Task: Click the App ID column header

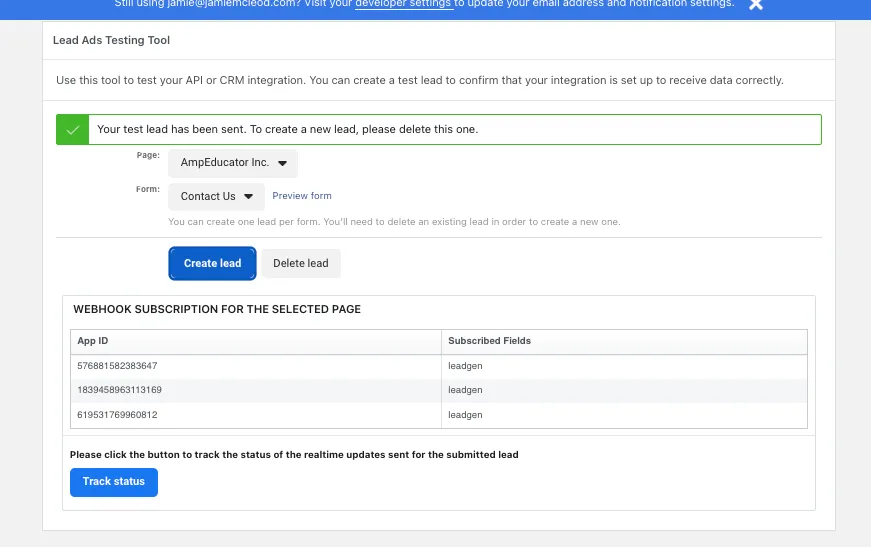Action: click(256, 341)
